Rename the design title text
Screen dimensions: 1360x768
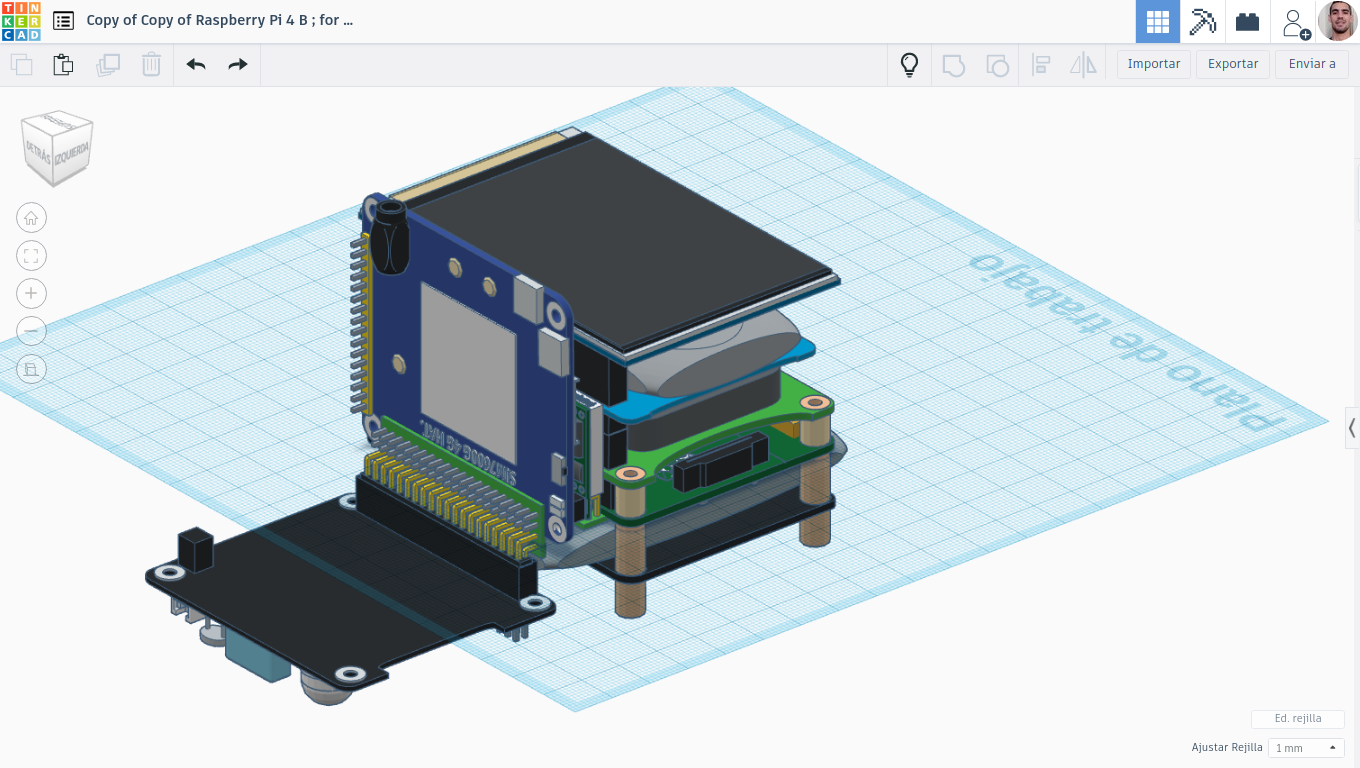[x=220, y=20]
